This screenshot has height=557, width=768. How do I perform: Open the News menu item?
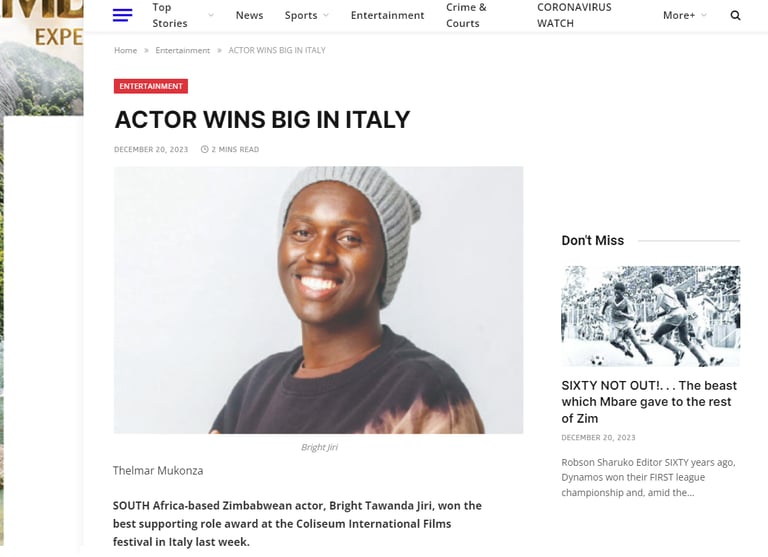point(249,15)
